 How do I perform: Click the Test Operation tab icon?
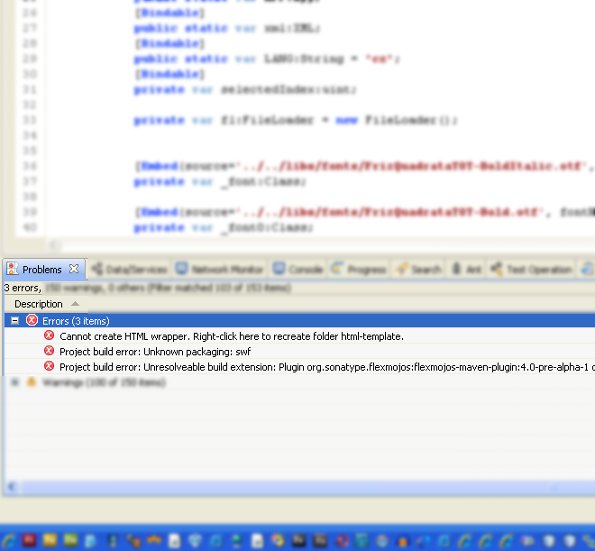click(x=496, y=269)
